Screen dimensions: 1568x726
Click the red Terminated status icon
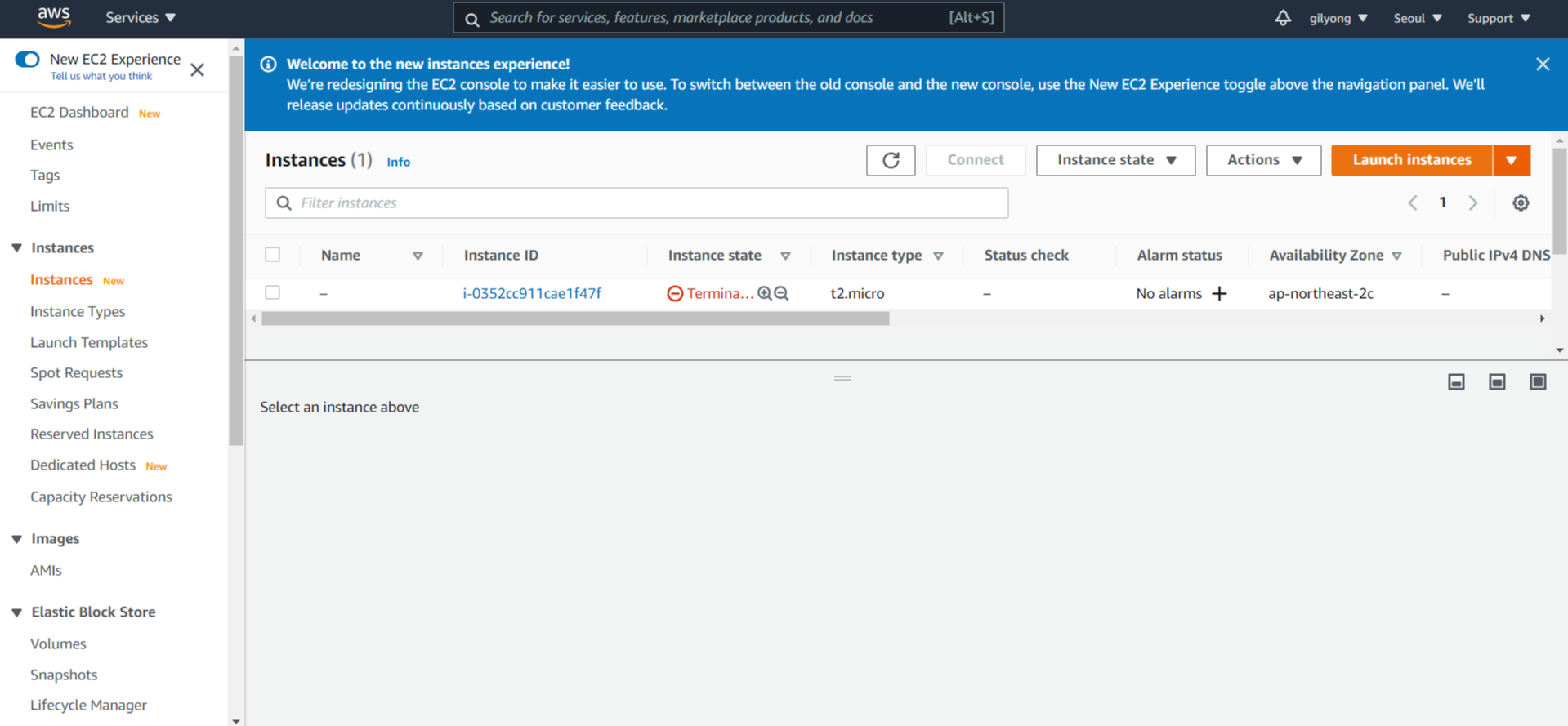(x=675, y=293)
